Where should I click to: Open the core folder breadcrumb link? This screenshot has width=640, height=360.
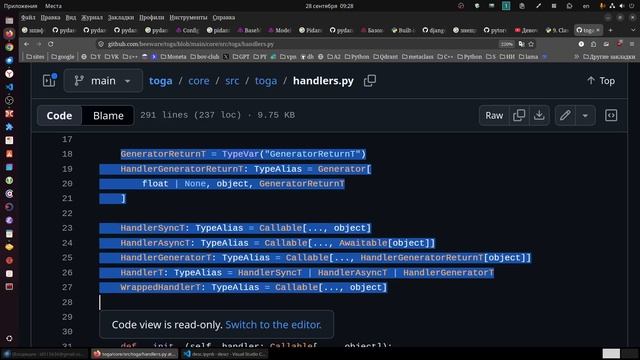click(x=199, y=81)
